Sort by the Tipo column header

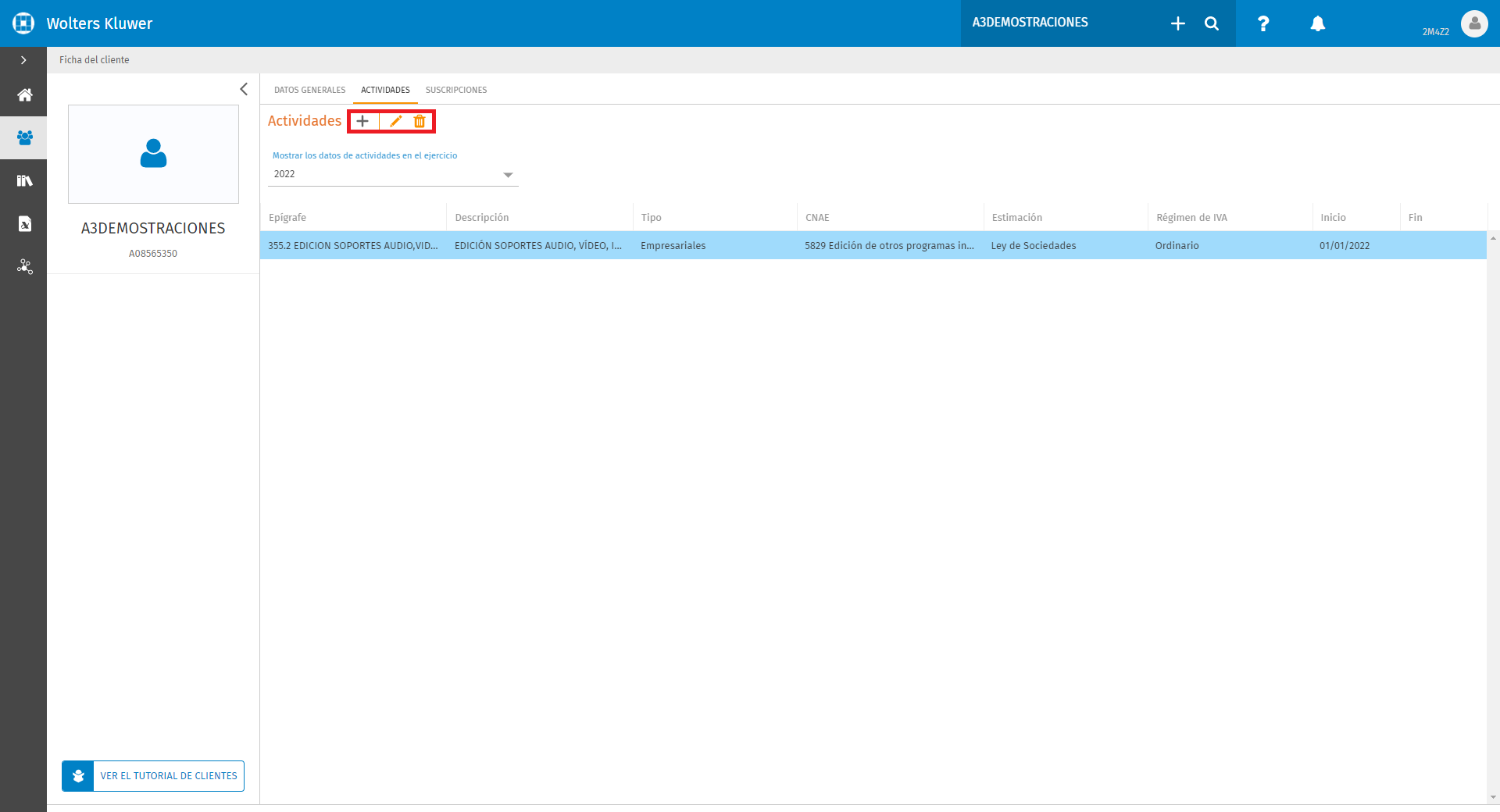715,218
